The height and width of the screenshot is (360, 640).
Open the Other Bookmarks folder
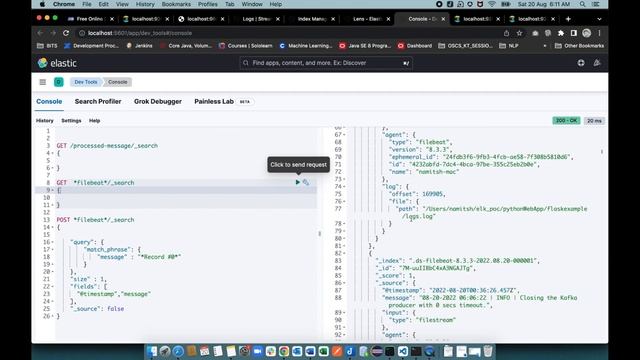coord(580,46)
